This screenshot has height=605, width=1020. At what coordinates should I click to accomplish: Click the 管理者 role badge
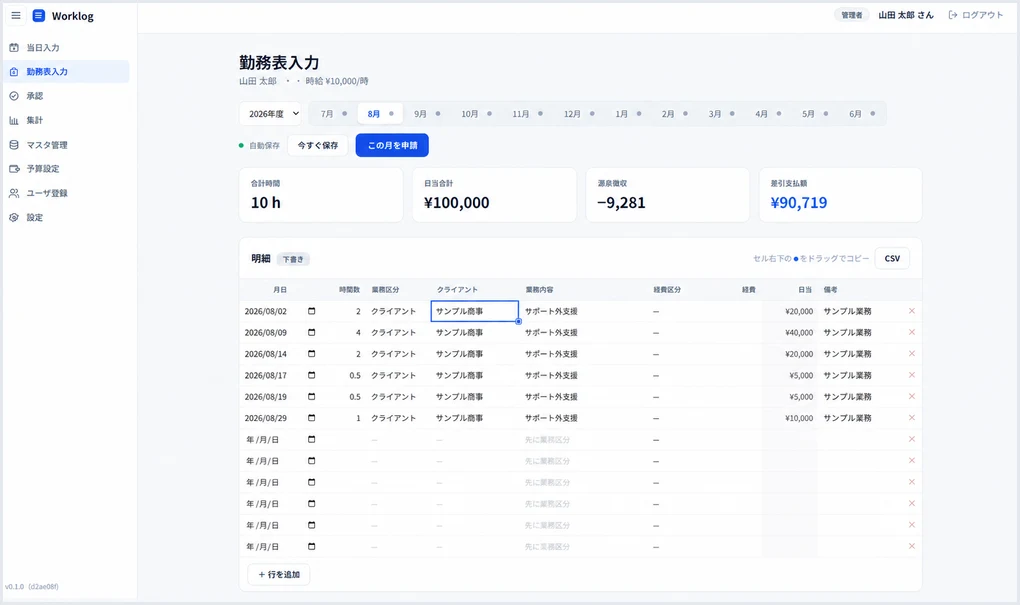851,15
